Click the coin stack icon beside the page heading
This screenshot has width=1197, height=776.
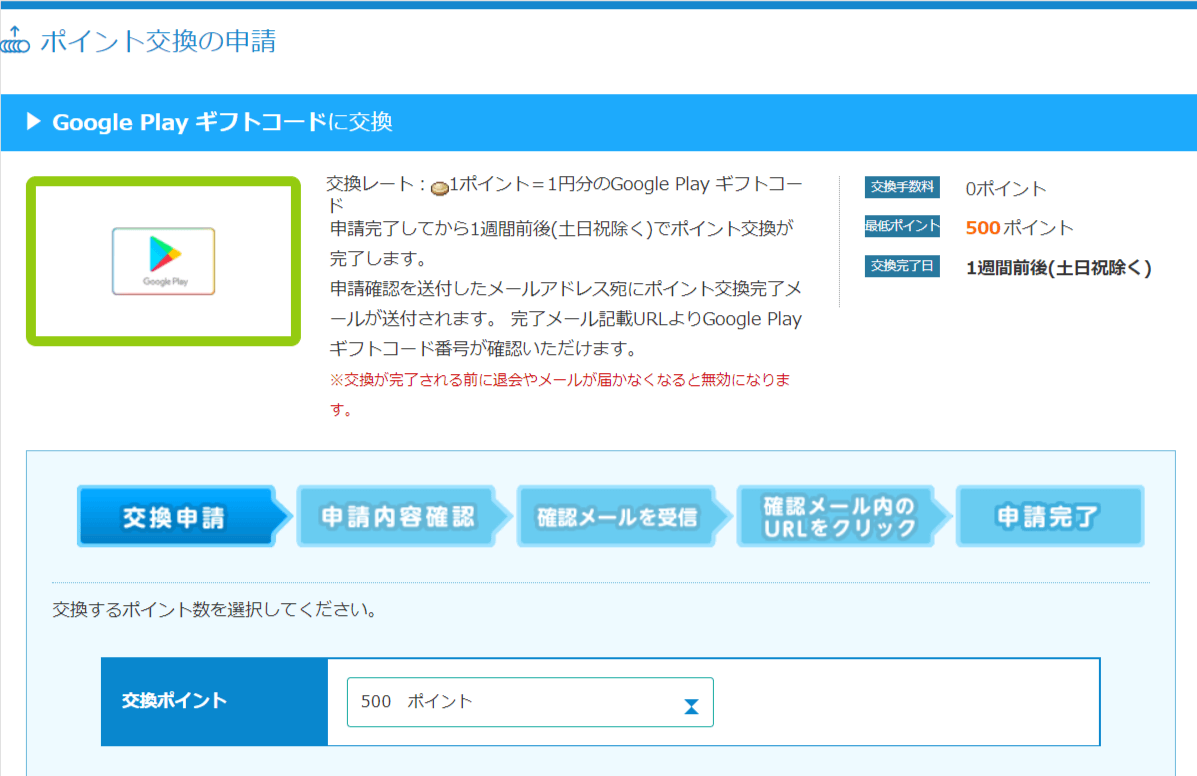pos(15,41)
